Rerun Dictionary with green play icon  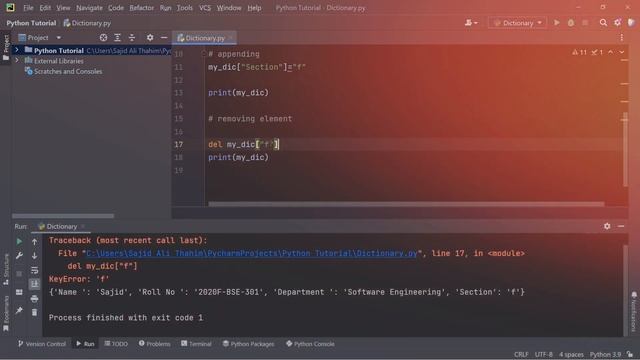point(19,241)
